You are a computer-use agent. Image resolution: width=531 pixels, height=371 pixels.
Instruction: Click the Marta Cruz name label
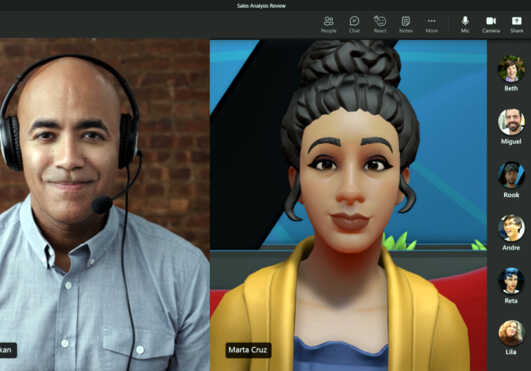pos(248,350)
